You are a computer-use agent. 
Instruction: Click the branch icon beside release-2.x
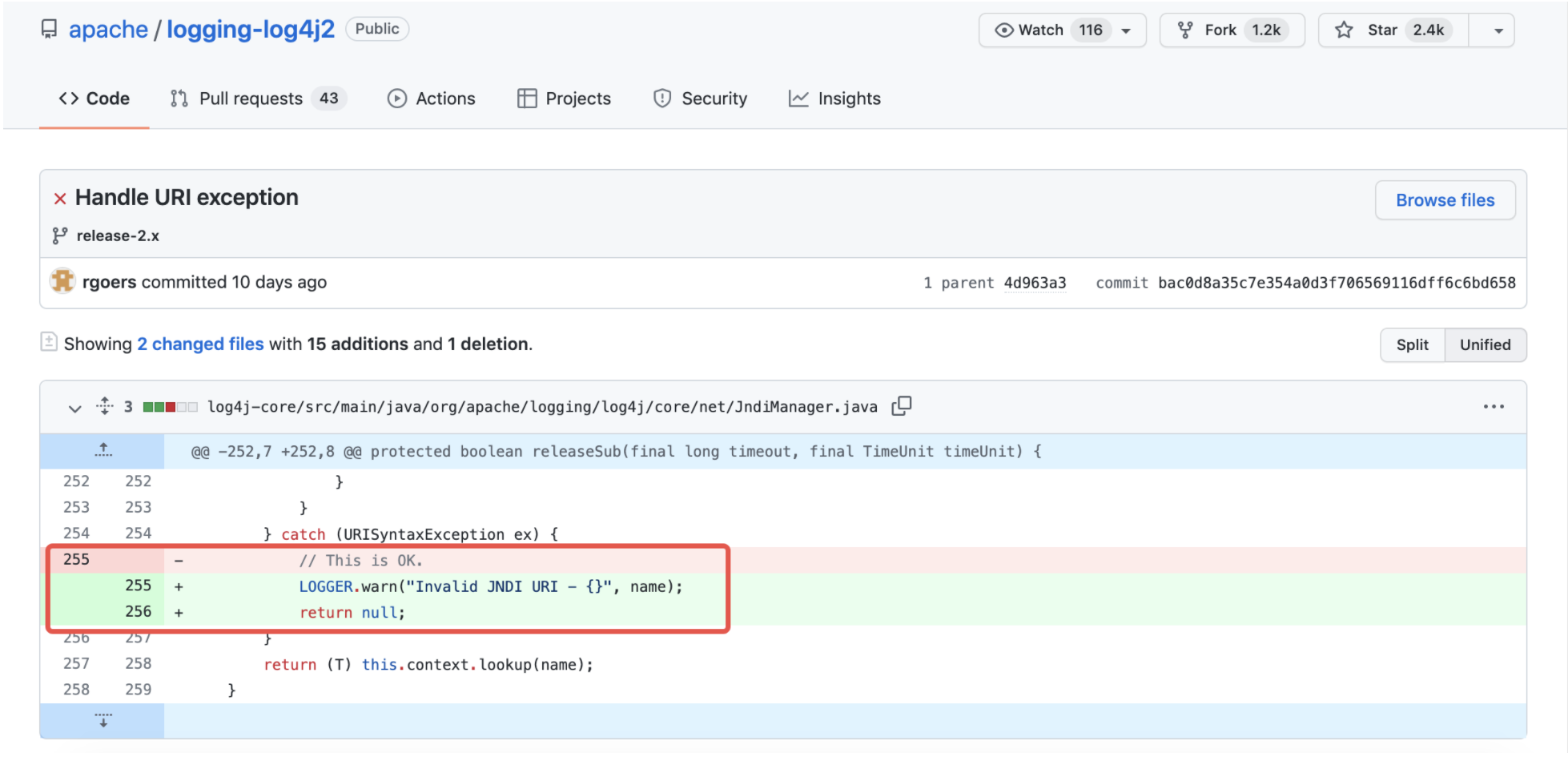point(60,236)
